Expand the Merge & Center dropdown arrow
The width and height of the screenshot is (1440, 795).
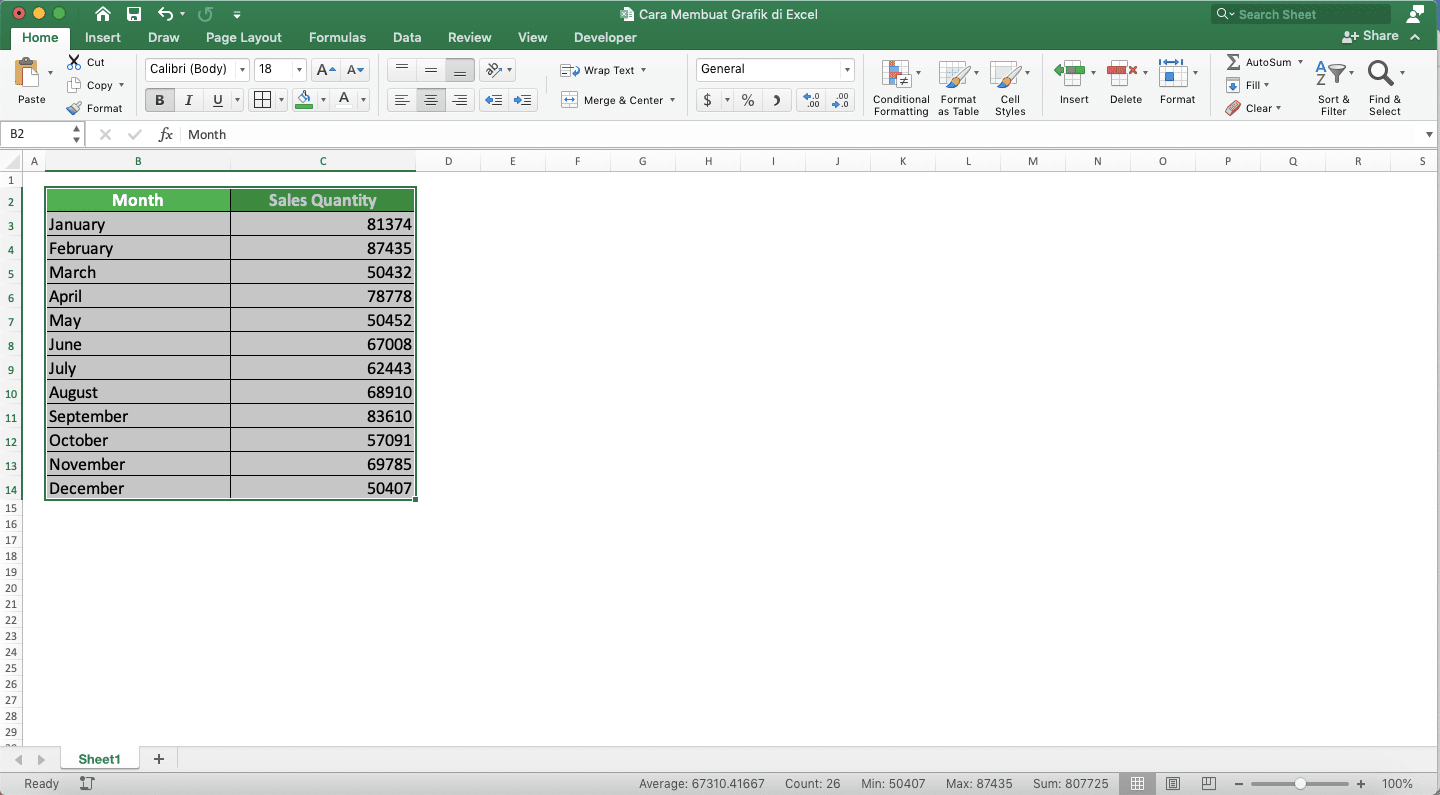point(673,100)
